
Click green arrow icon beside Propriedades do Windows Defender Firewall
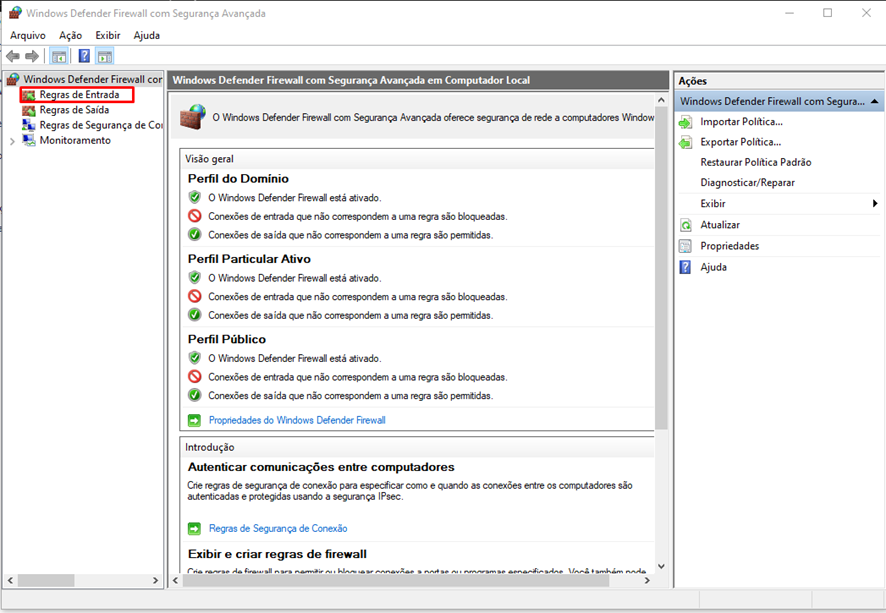[x=194, y=420]
